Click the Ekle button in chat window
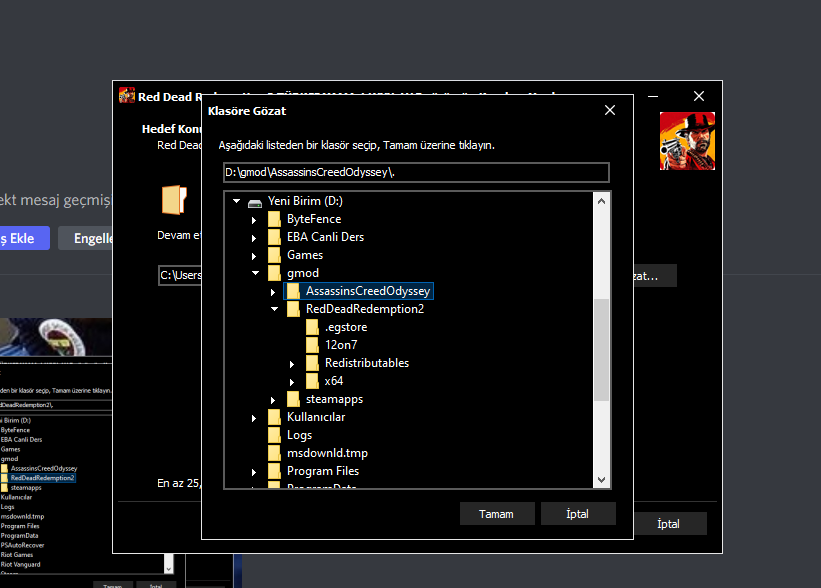The width and height of the screenshot is (821, 588). [24, 238]
